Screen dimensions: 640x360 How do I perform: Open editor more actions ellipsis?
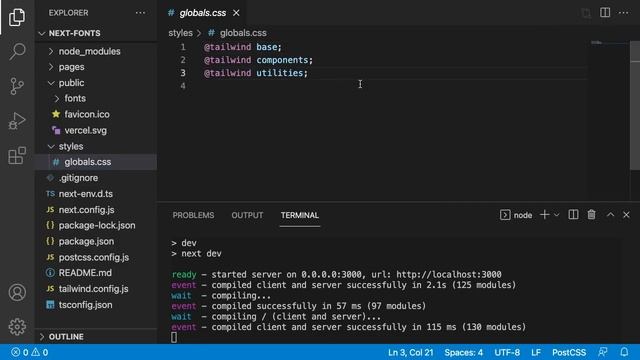click(623, 13)
